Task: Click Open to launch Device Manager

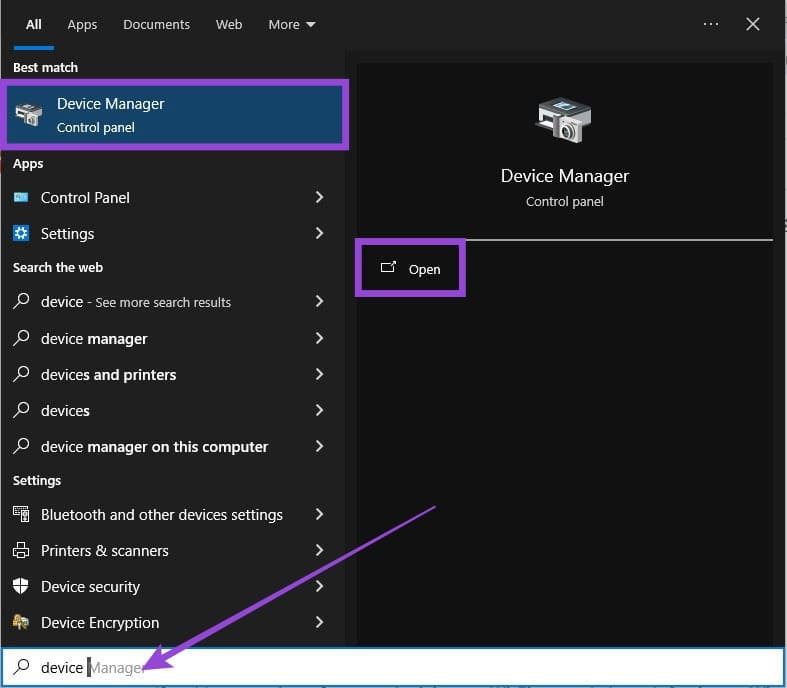Action: [x=411, y=268]
